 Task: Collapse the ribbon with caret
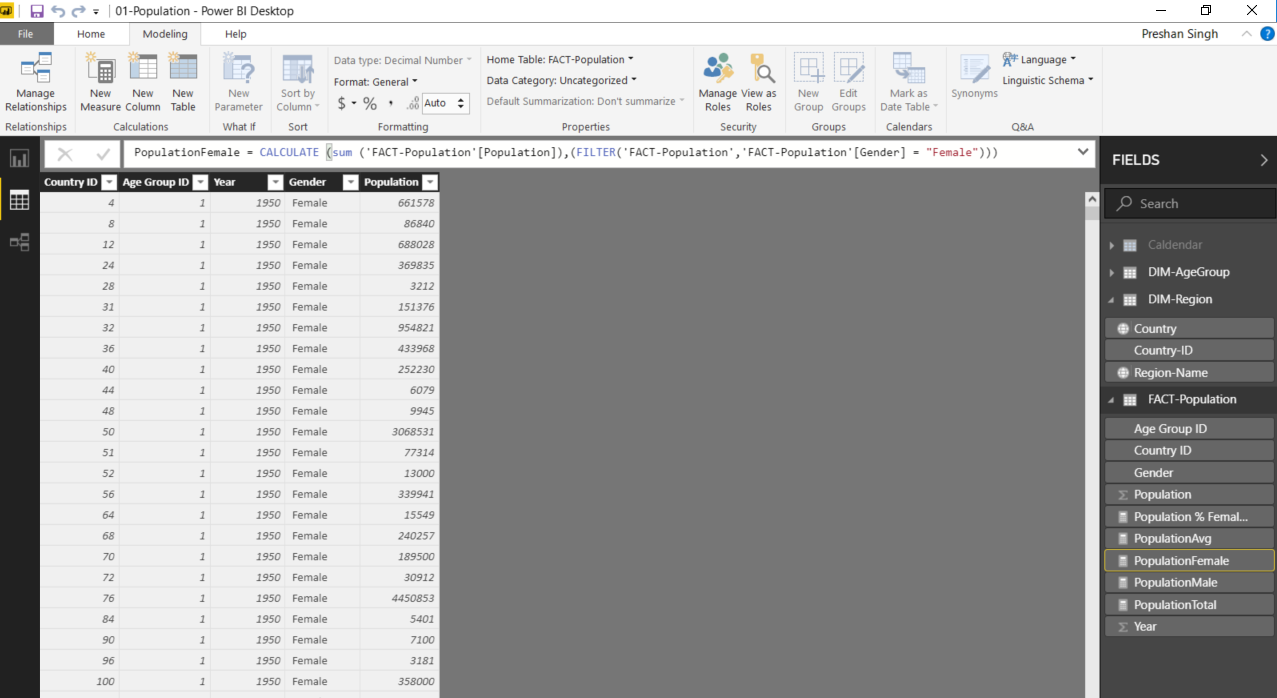click(x=1246, y=34)
